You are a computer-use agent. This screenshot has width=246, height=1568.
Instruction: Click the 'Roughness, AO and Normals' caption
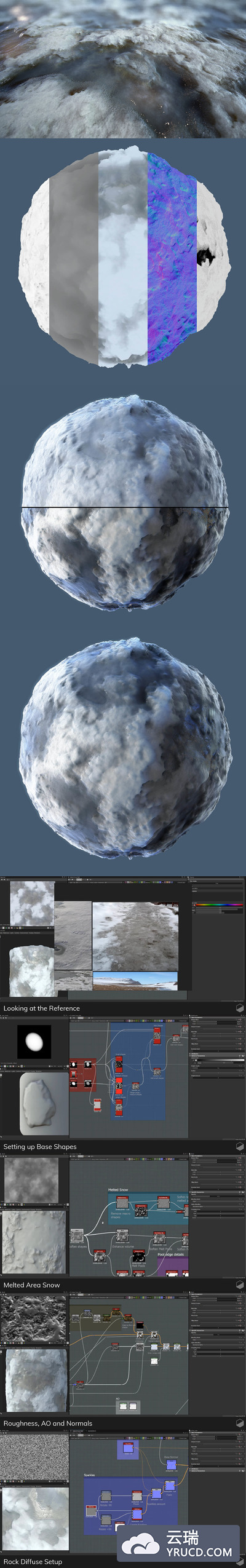click(48, 1423)
